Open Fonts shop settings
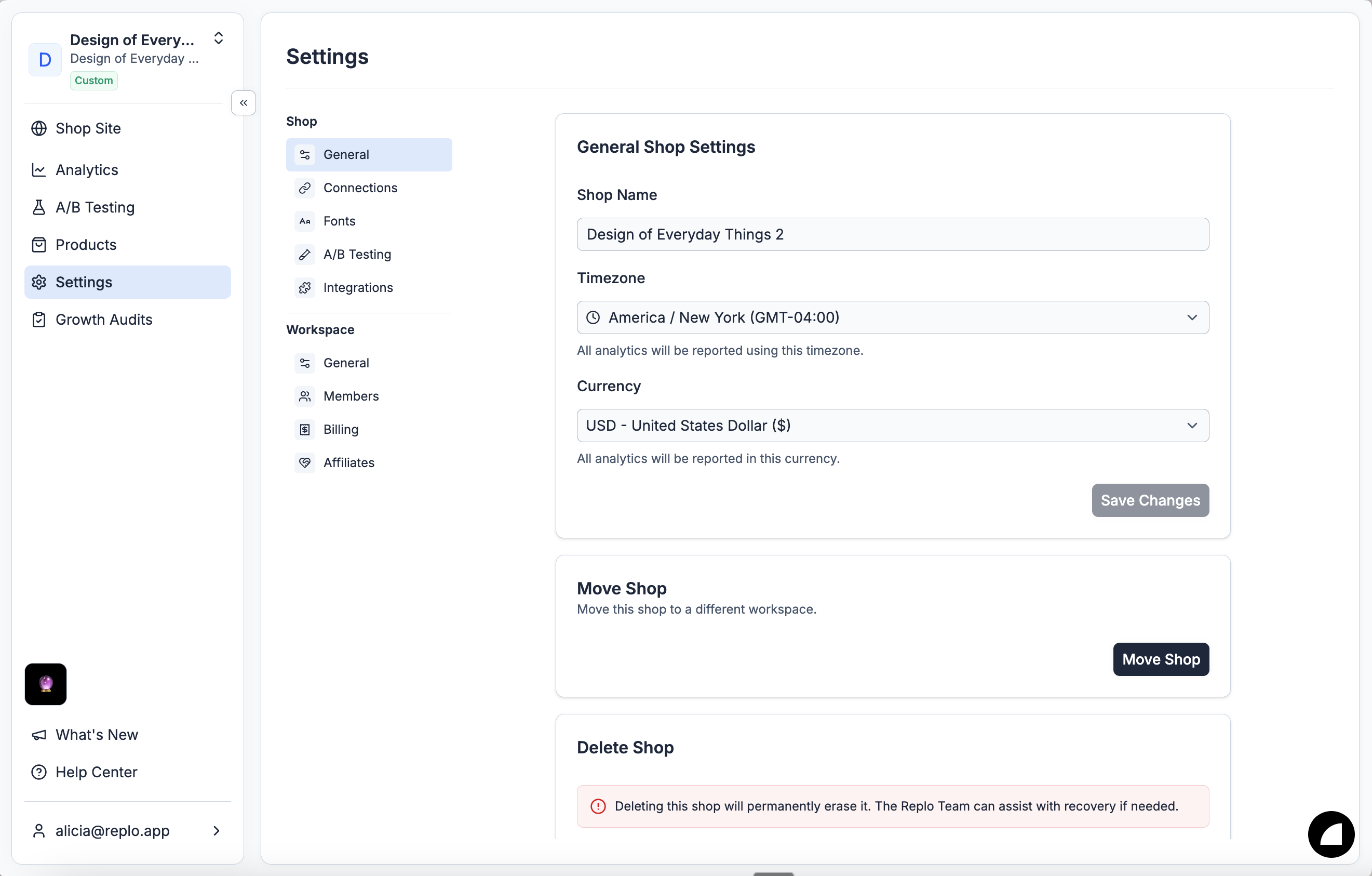1372x876 pixels. pos(339,221)
